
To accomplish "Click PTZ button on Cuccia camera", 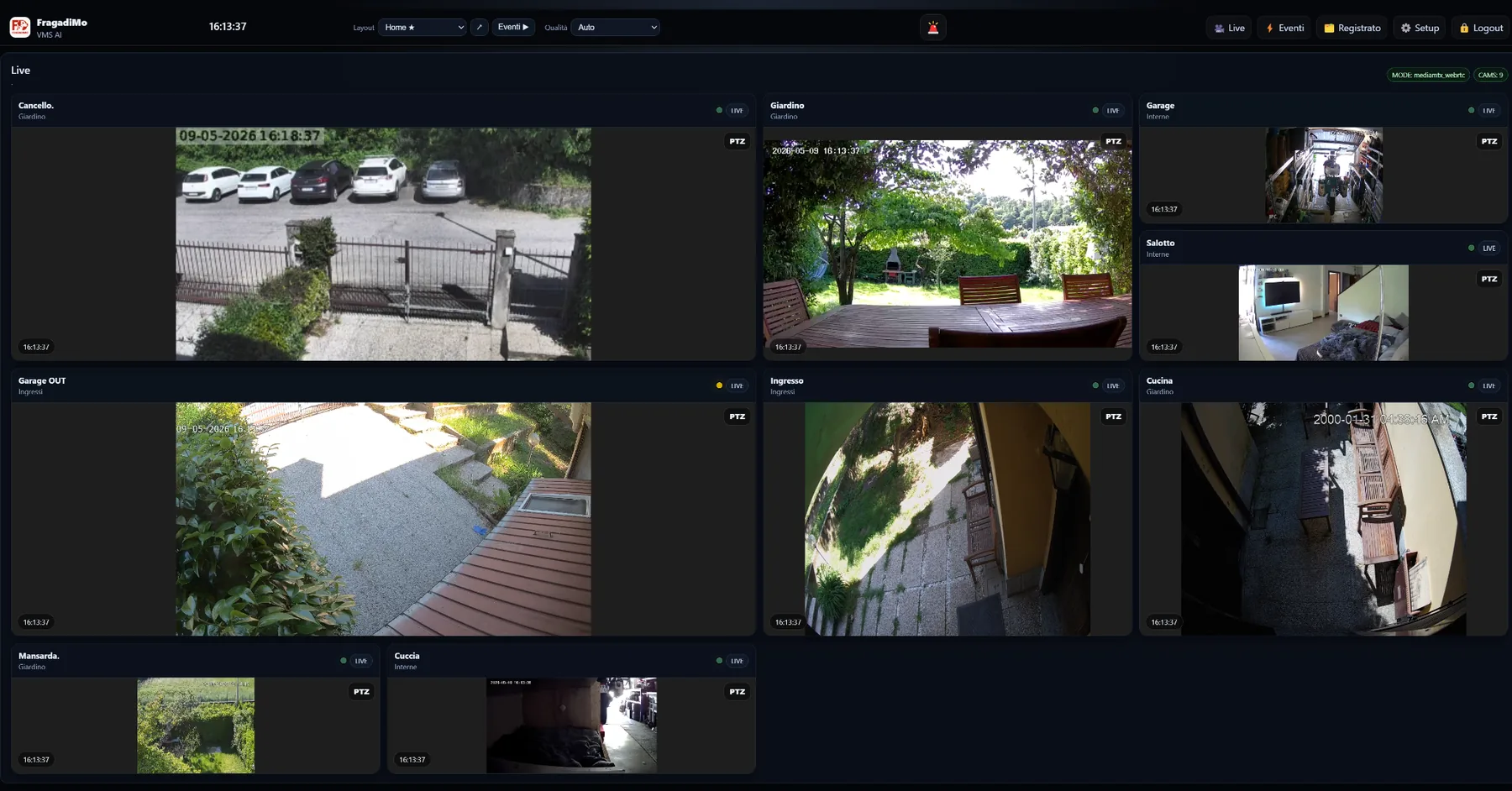I will [x=737, y=692].
